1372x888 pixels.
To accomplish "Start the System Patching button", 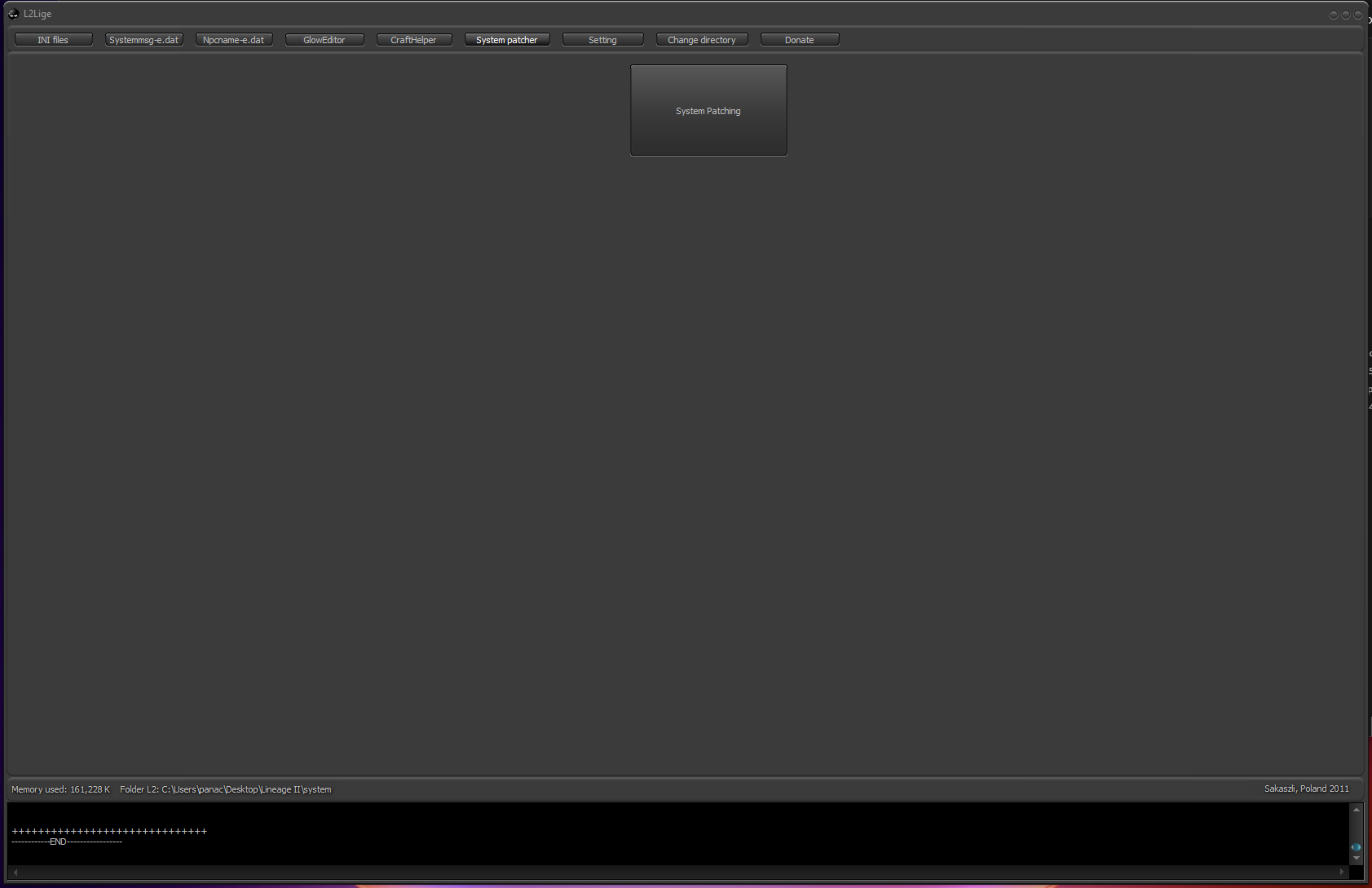I will click(x=708, y=111).
